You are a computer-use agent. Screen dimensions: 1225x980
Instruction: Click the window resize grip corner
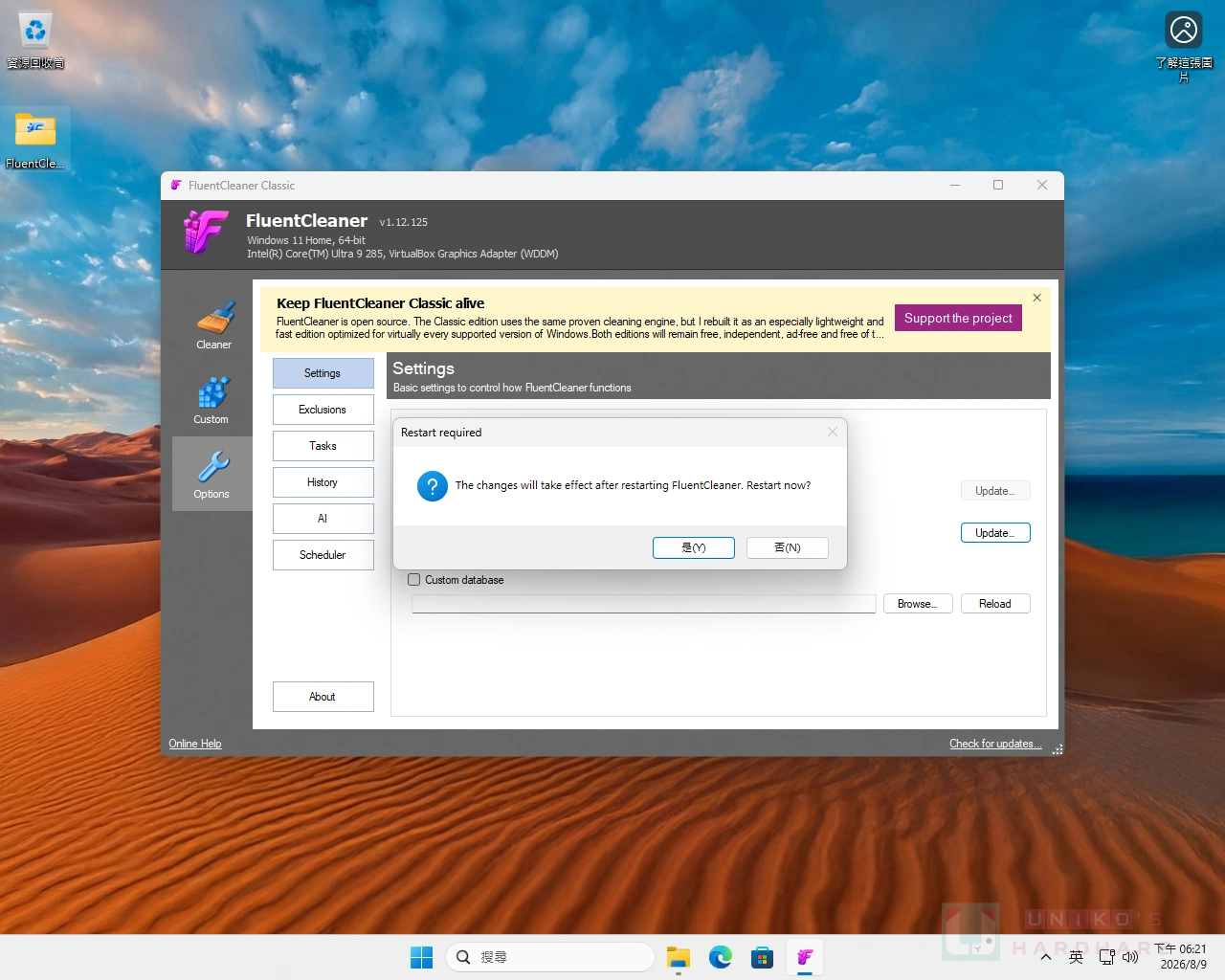(x=1058, y=749)
